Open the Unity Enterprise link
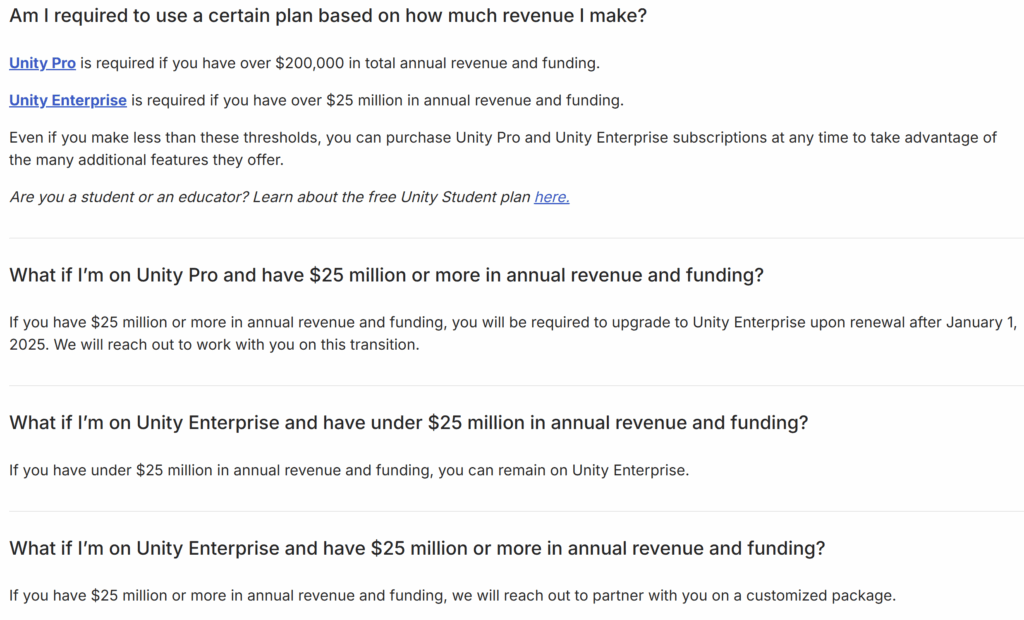The image size is (1024, 620). pyautogui.click(x=68, y=100)
